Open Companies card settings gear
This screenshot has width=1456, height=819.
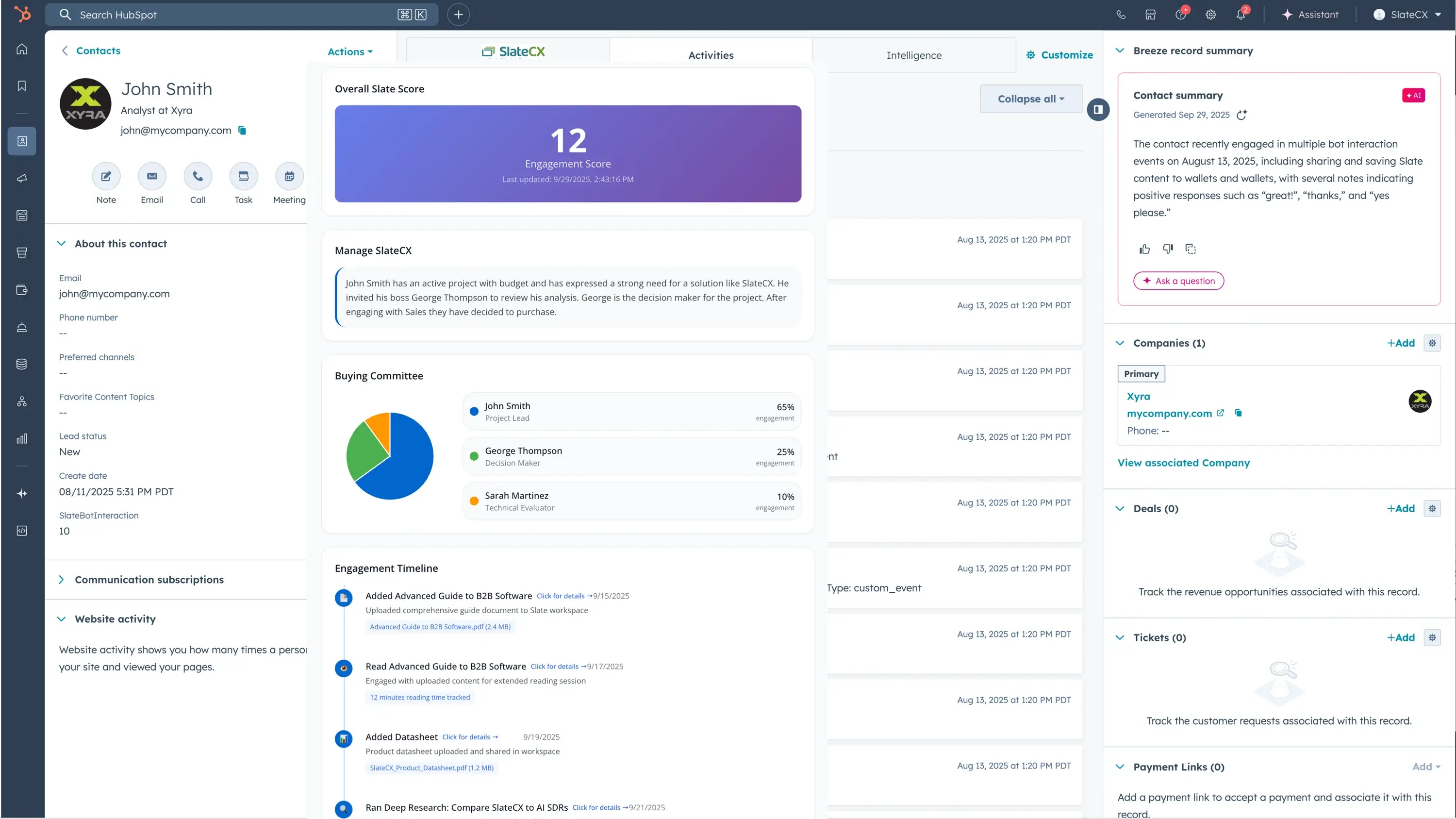click(1432, 343)
